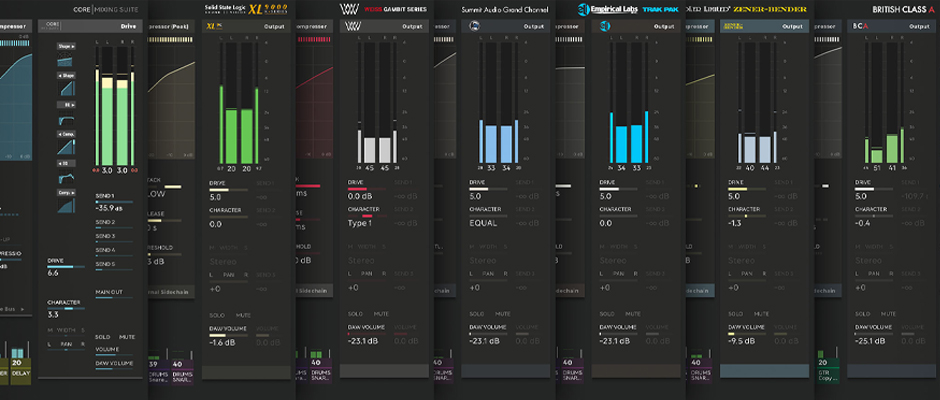Viewport: 940px width, 400px height.
Task: Mute the Empirical Labs output channel
Action: point(633,314)
